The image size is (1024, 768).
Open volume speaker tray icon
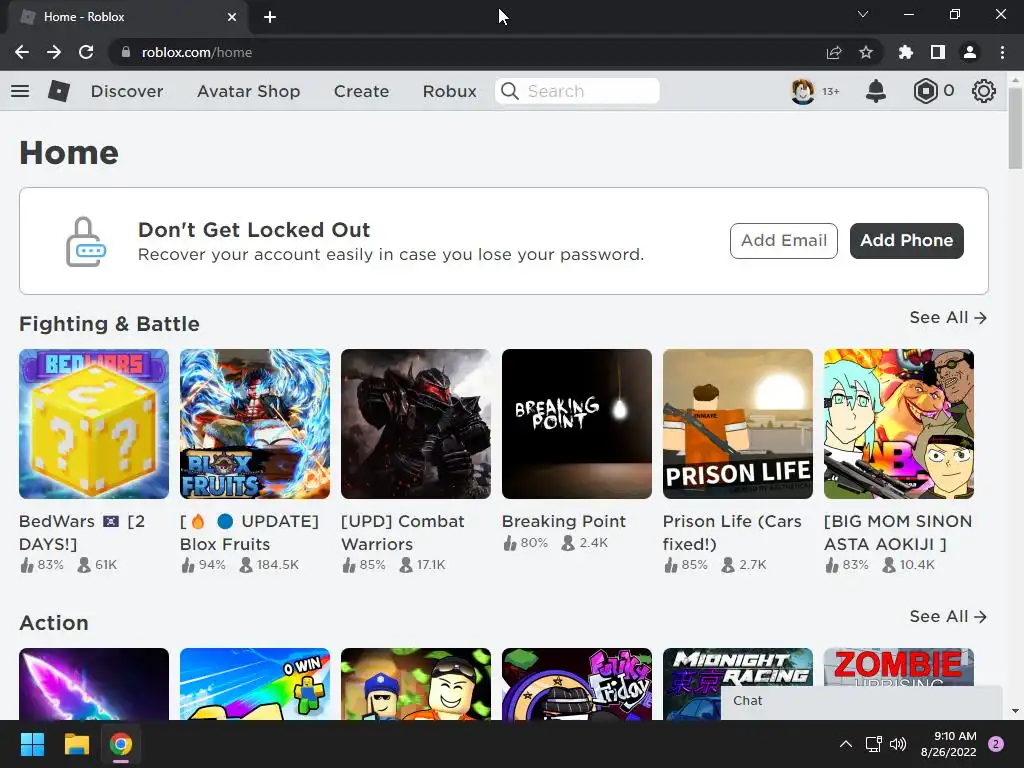coord(898,744)
